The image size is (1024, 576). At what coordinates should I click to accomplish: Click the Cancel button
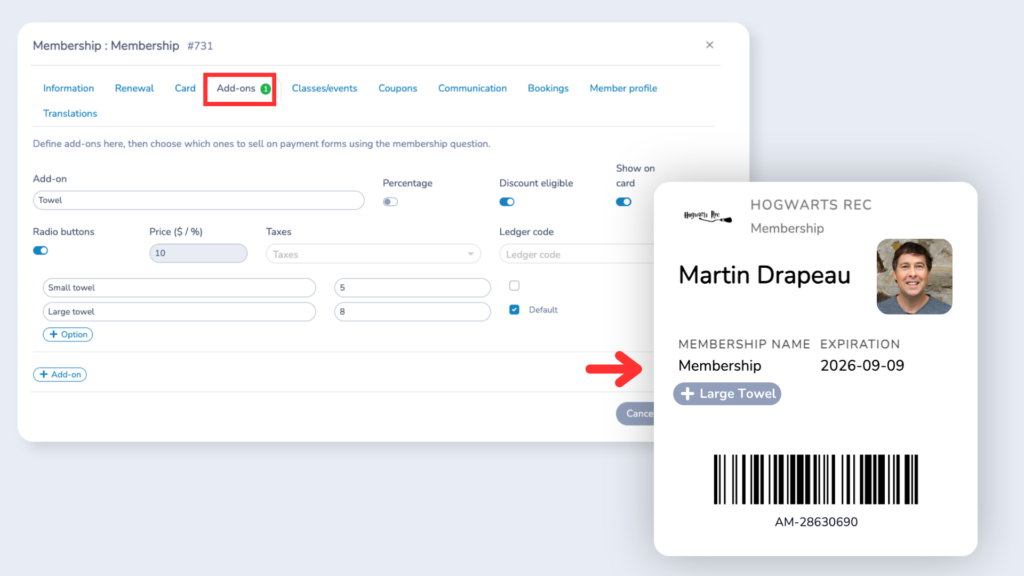[635, 413]
